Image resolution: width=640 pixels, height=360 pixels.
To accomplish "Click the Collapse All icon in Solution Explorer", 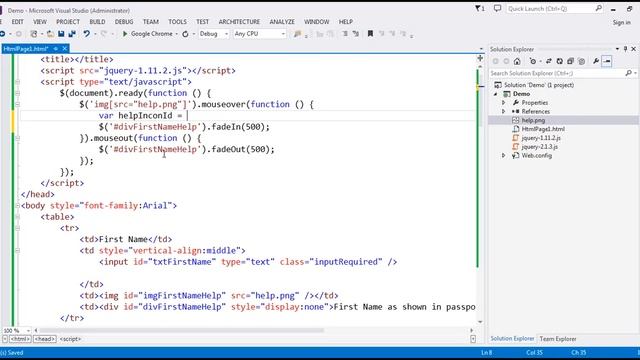I will (570, 61).
